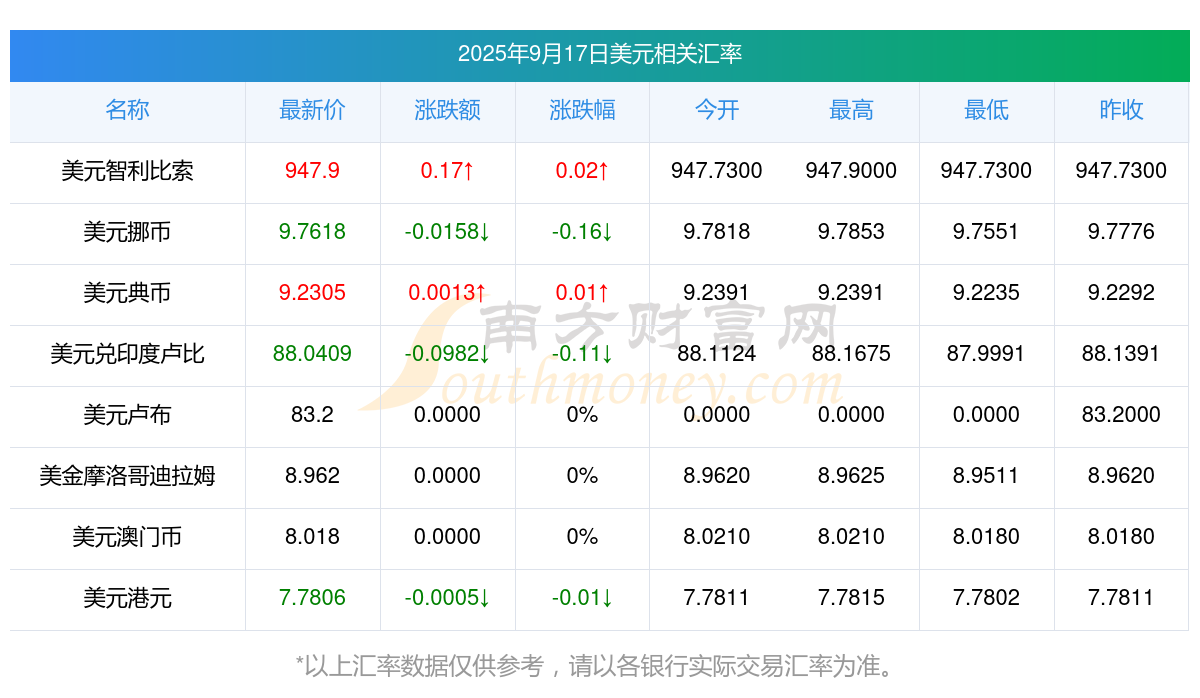
Task: Select latest price 7.7806
Action: [x=312, y=598]
